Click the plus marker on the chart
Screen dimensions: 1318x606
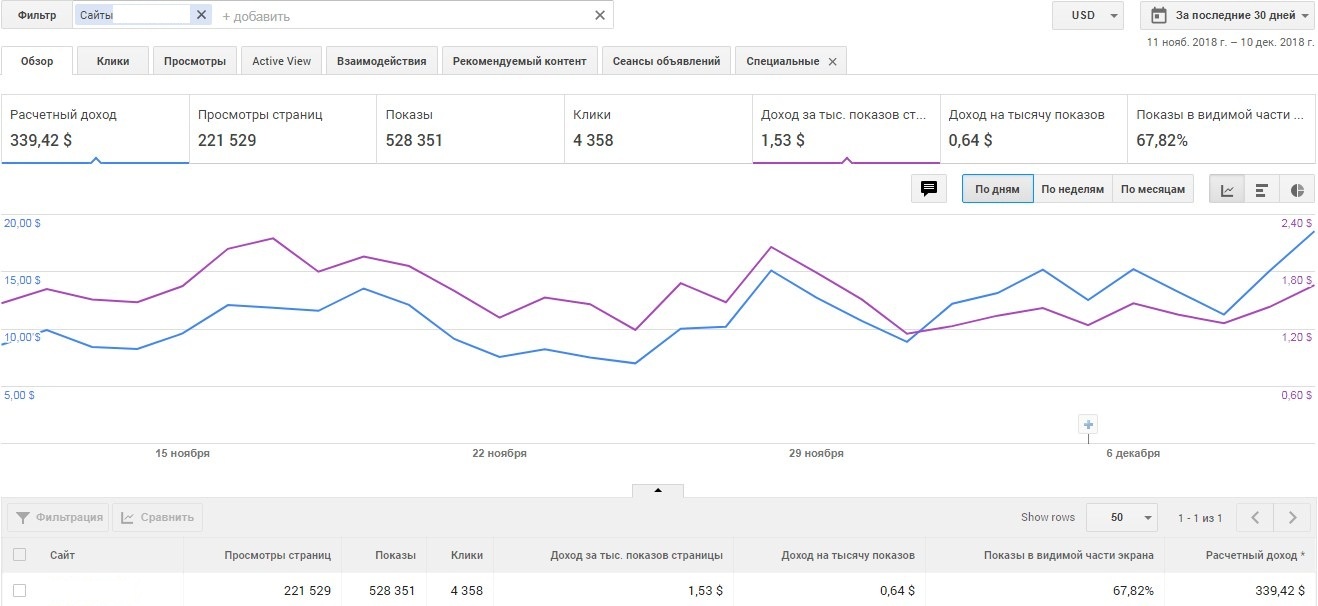click(1089, 424)
